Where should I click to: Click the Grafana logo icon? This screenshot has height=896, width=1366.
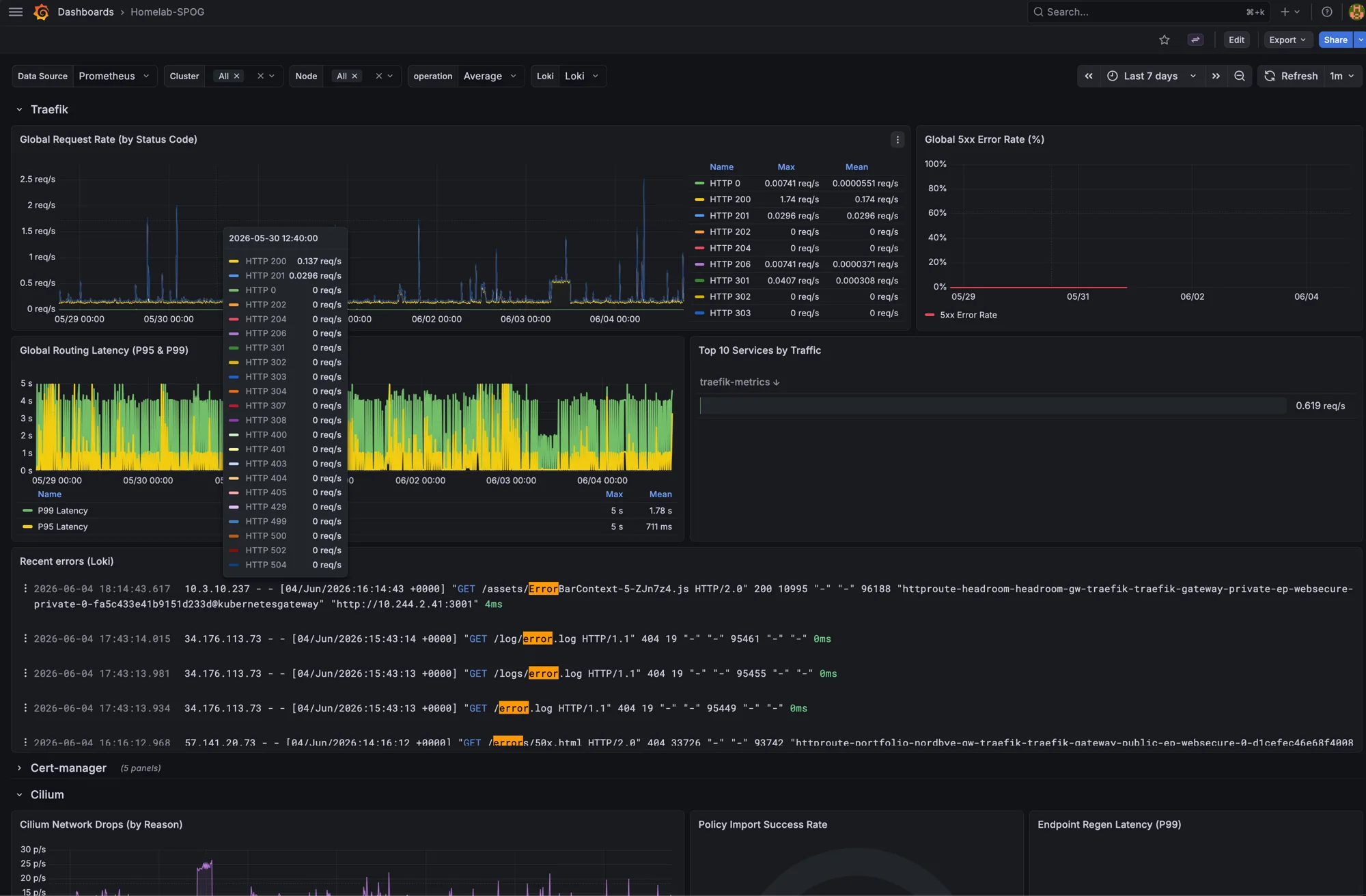click(x=41, y=12)
